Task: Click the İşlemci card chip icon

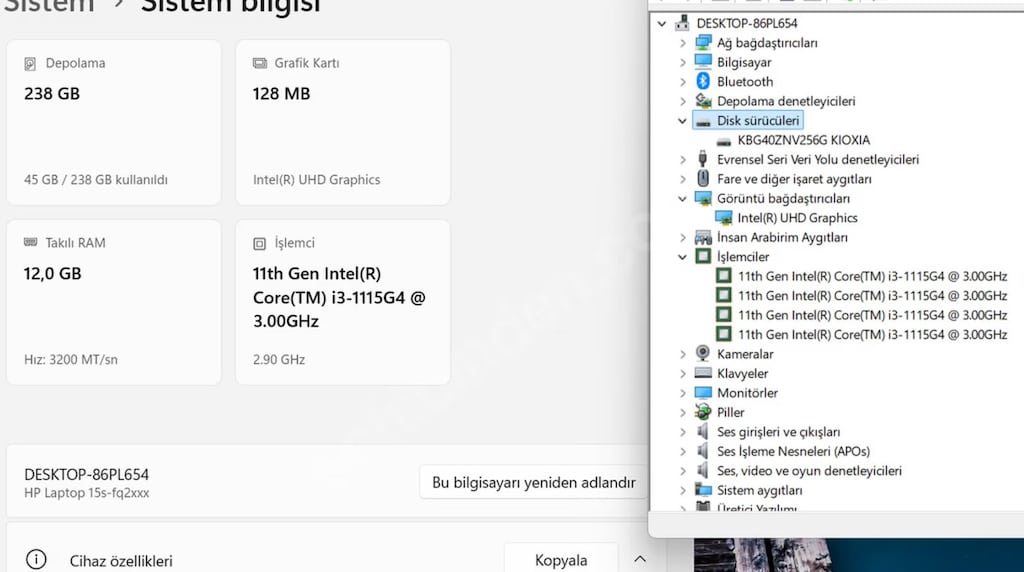Action: (x=259, y=244)
